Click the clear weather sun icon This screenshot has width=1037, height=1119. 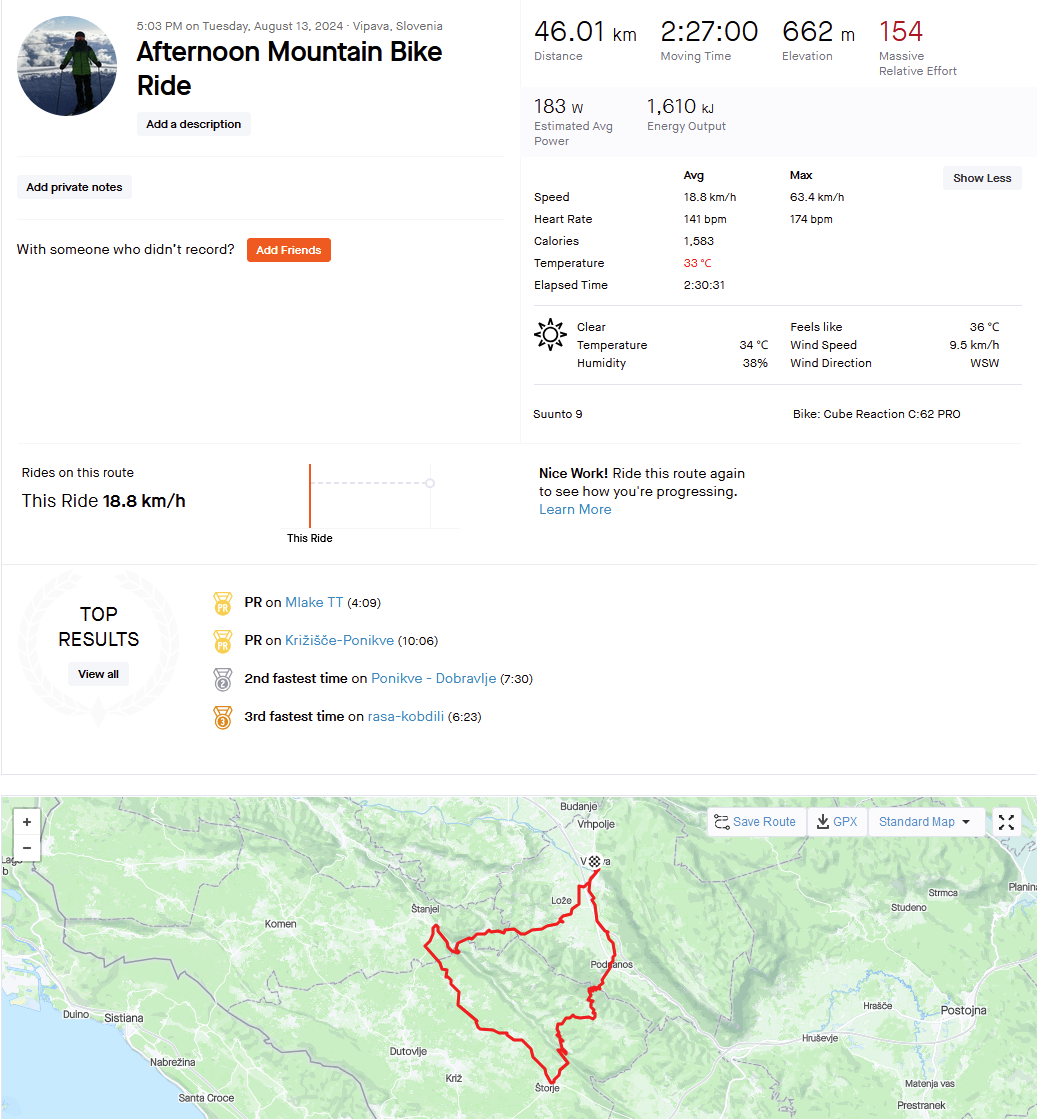(x=550, y=334)
